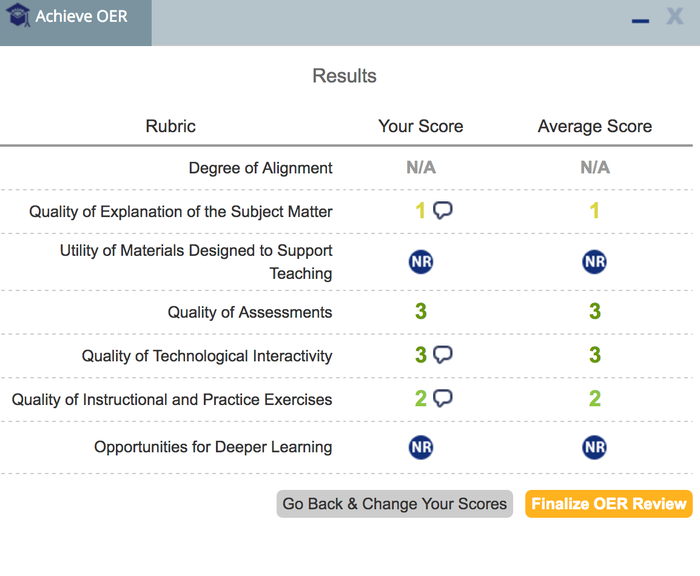Close the Achieve OER panel

(675, 17)
